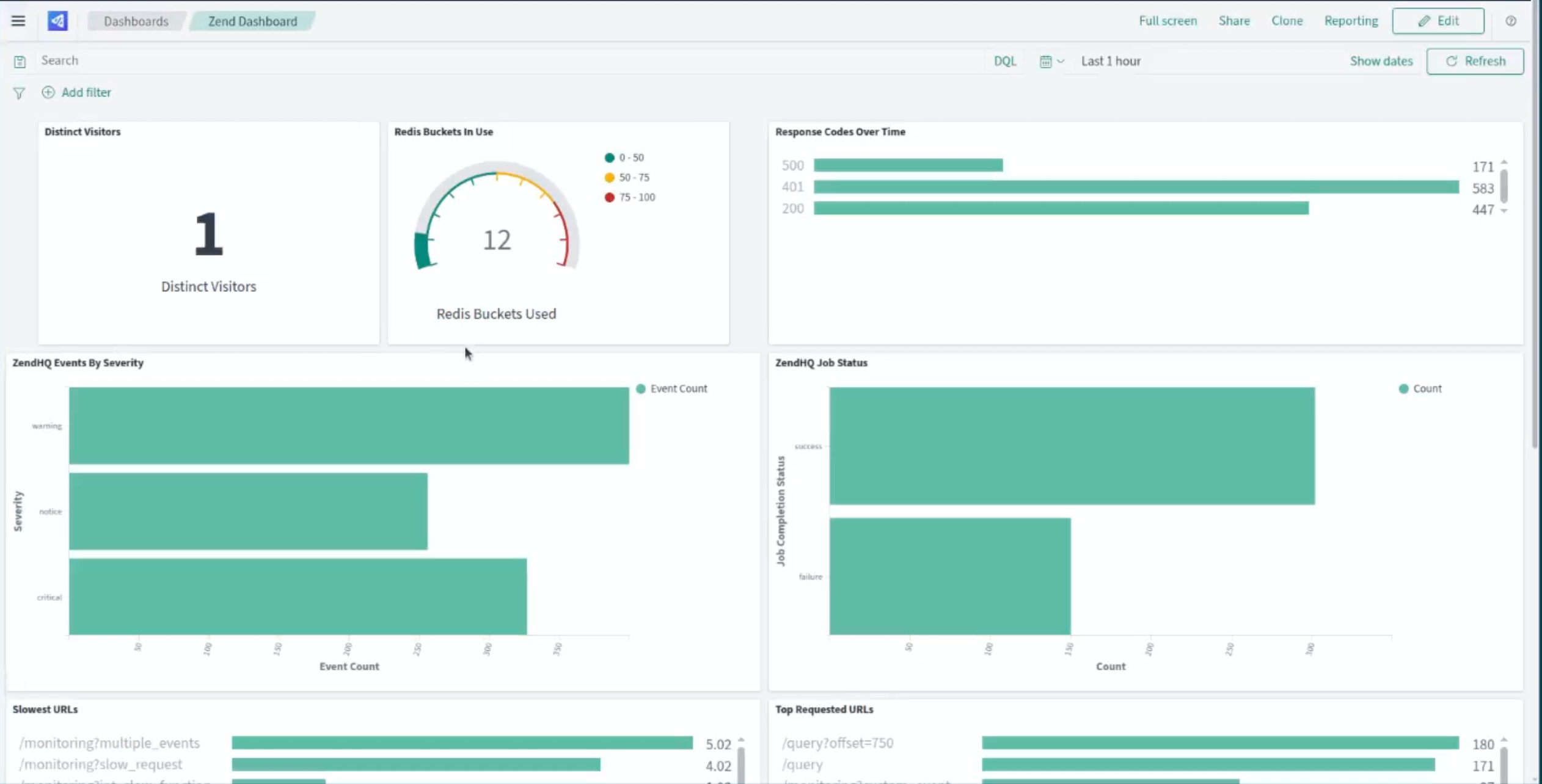The width and height of the screenshot is (1542, 784).
Task: Go to the Dashboards breadcrumb
Action: (x=136, y=21)
